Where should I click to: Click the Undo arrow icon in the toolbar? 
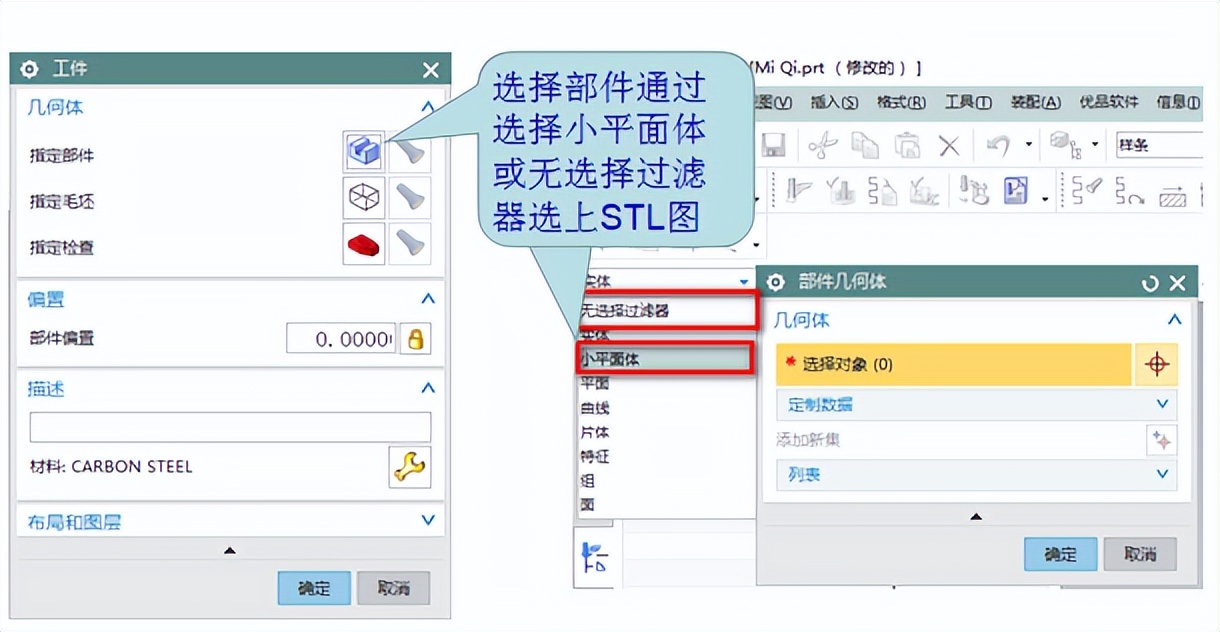tap(997, 144)
